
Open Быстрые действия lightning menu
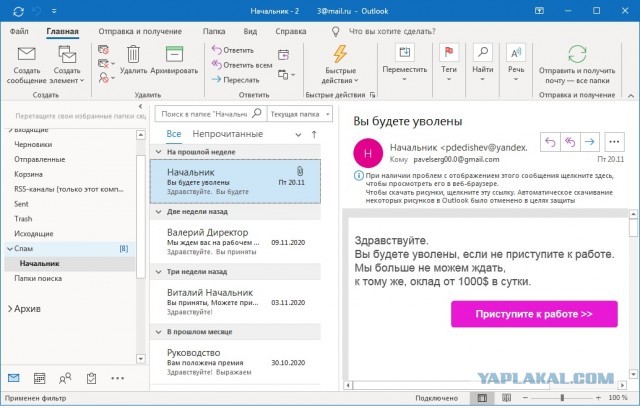(x=340, y=64)
